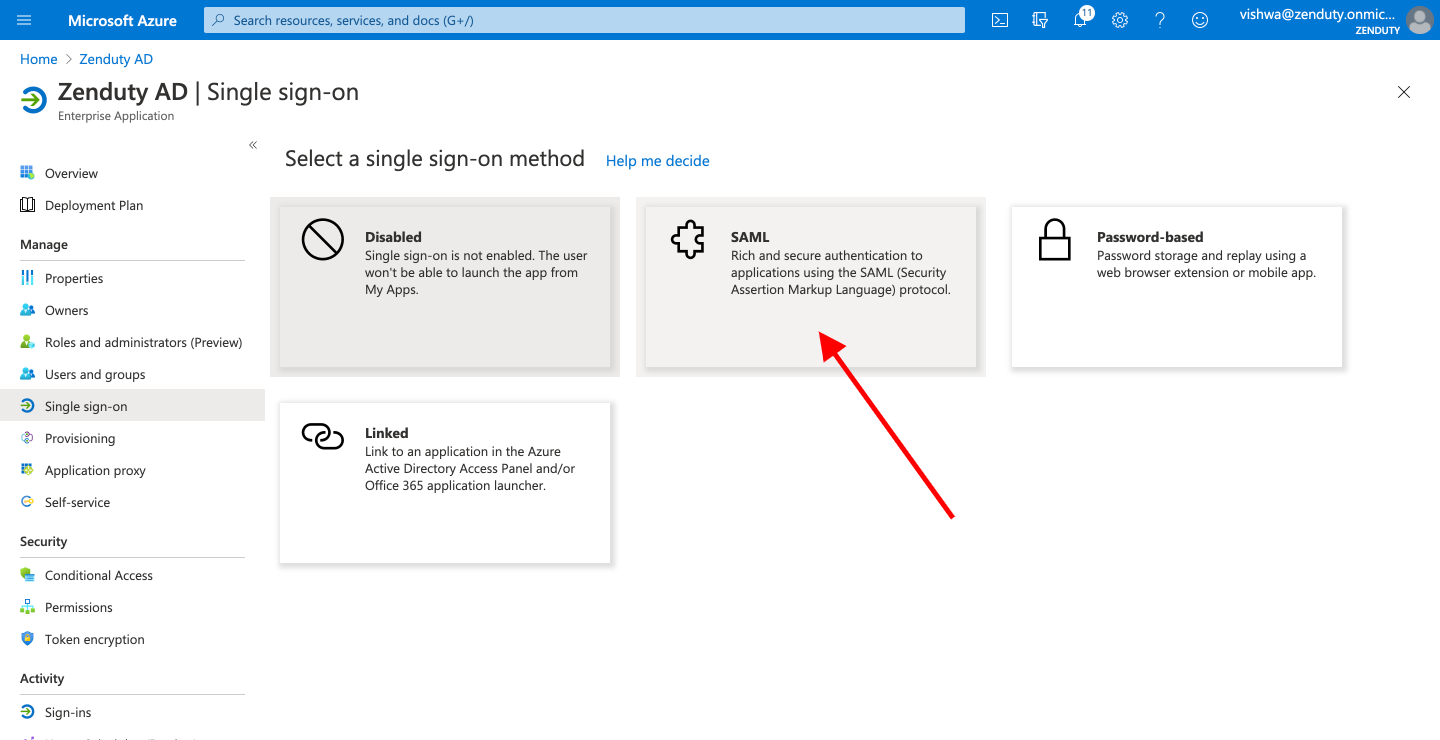The width and height of the screenshot is (1440, 740).
Task: Click the Help me decide link
Action: [658, 161]
